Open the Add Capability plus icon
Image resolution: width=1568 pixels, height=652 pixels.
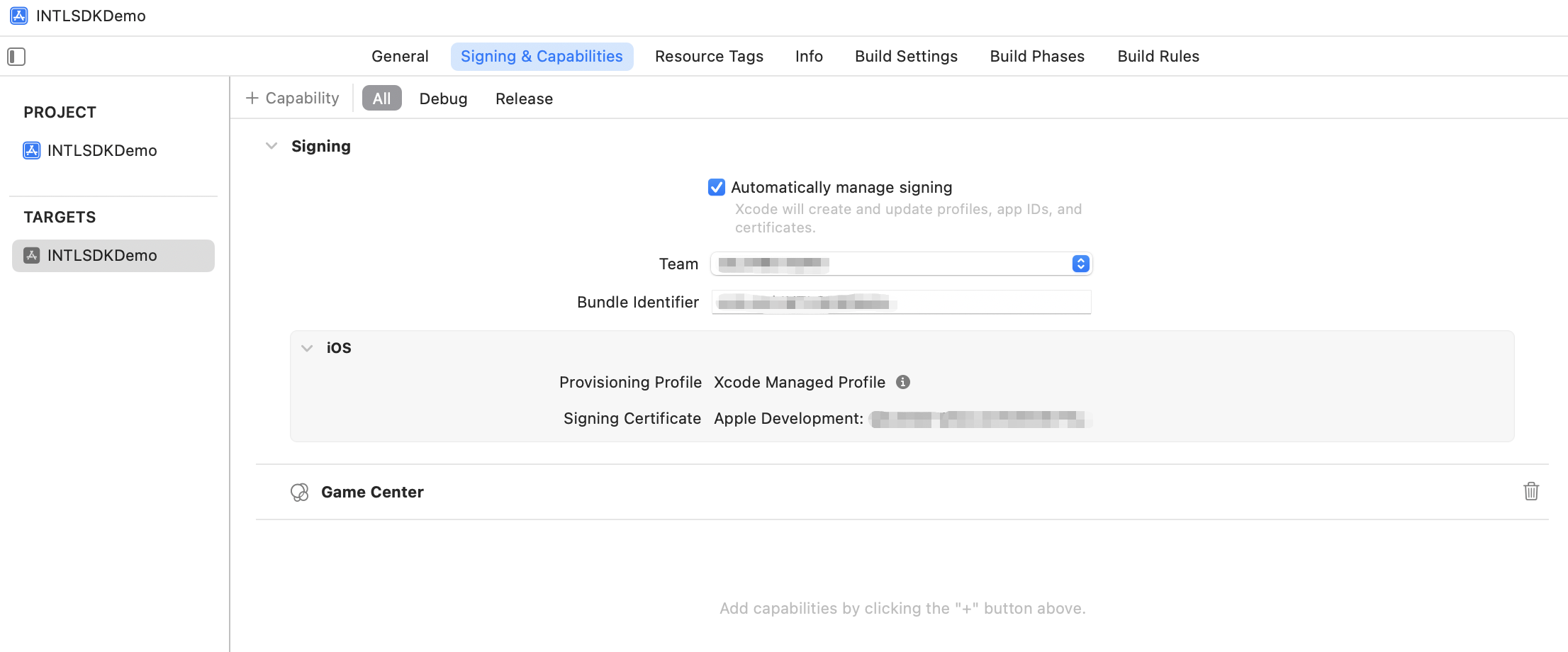(x=252, y=97)
